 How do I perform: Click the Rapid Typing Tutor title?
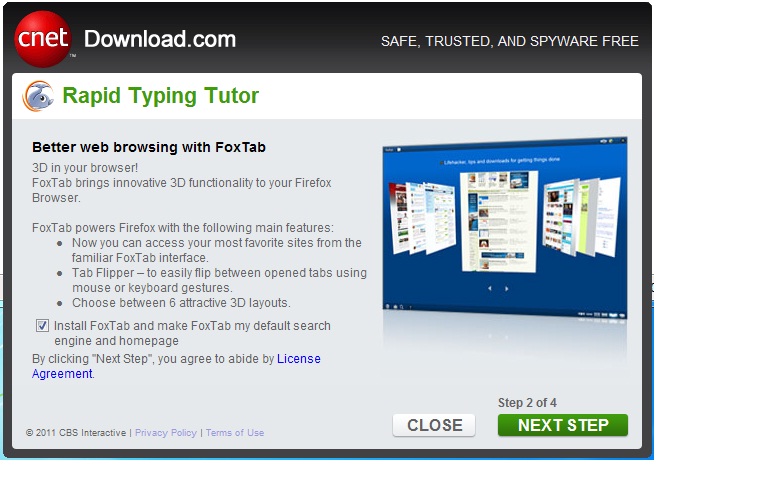pyautogui.click(x=160, y=96)
